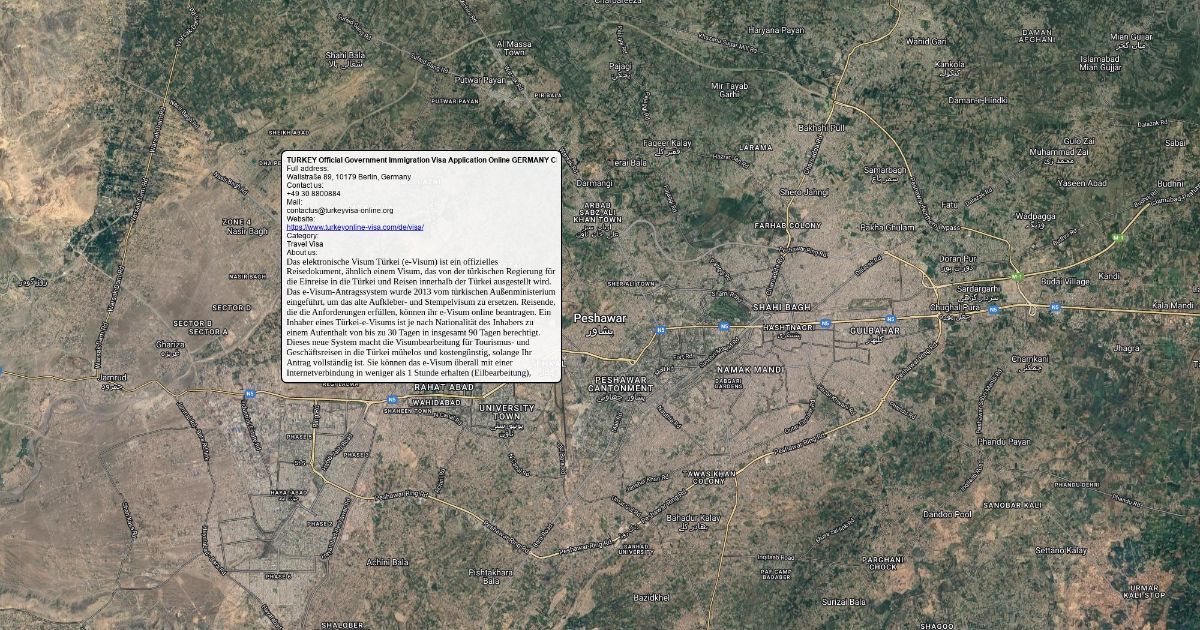
Task: Click the 'Dandoo Pool' map label
Action: [947, 514]
